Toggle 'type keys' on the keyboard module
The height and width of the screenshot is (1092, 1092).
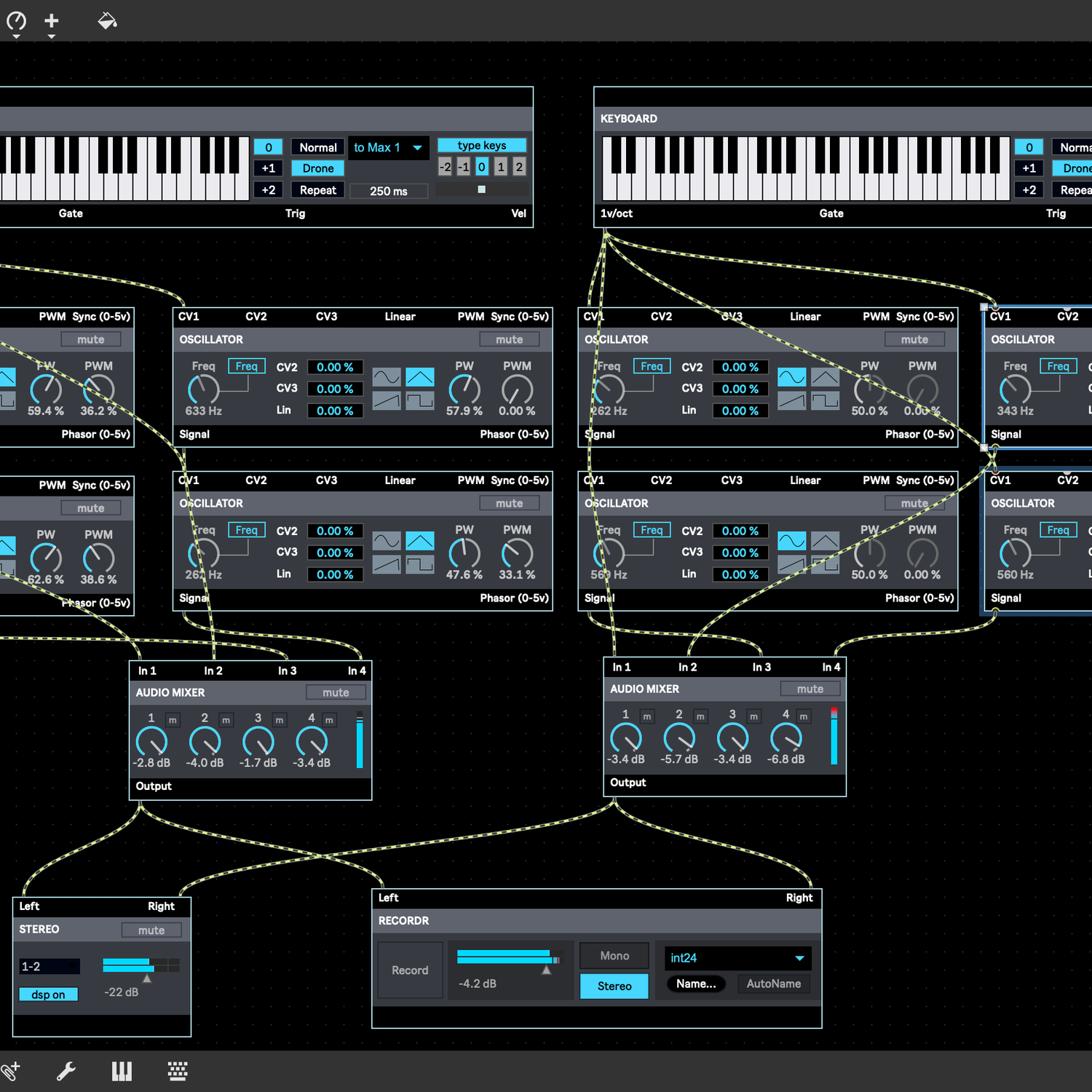click(x=481, y=146)
